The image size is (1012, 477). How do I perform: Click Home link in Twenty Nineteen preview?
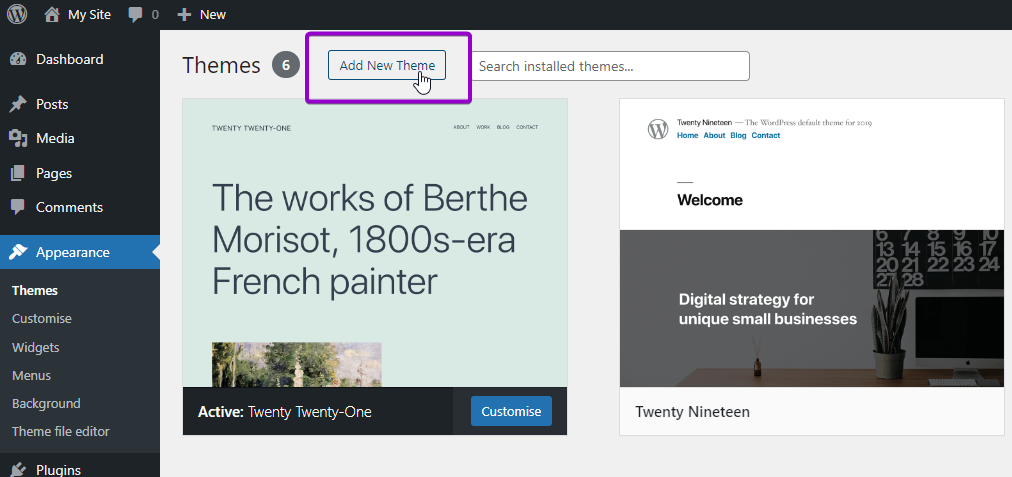click(687, 136)
